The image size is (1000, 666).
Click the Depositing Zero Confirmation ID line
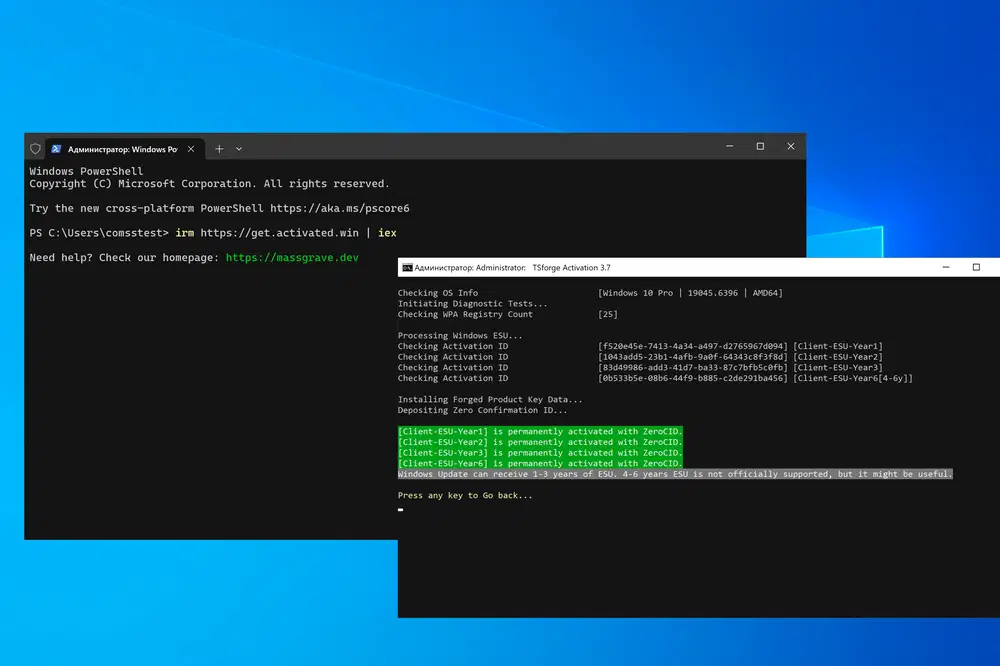pos(482,410)
